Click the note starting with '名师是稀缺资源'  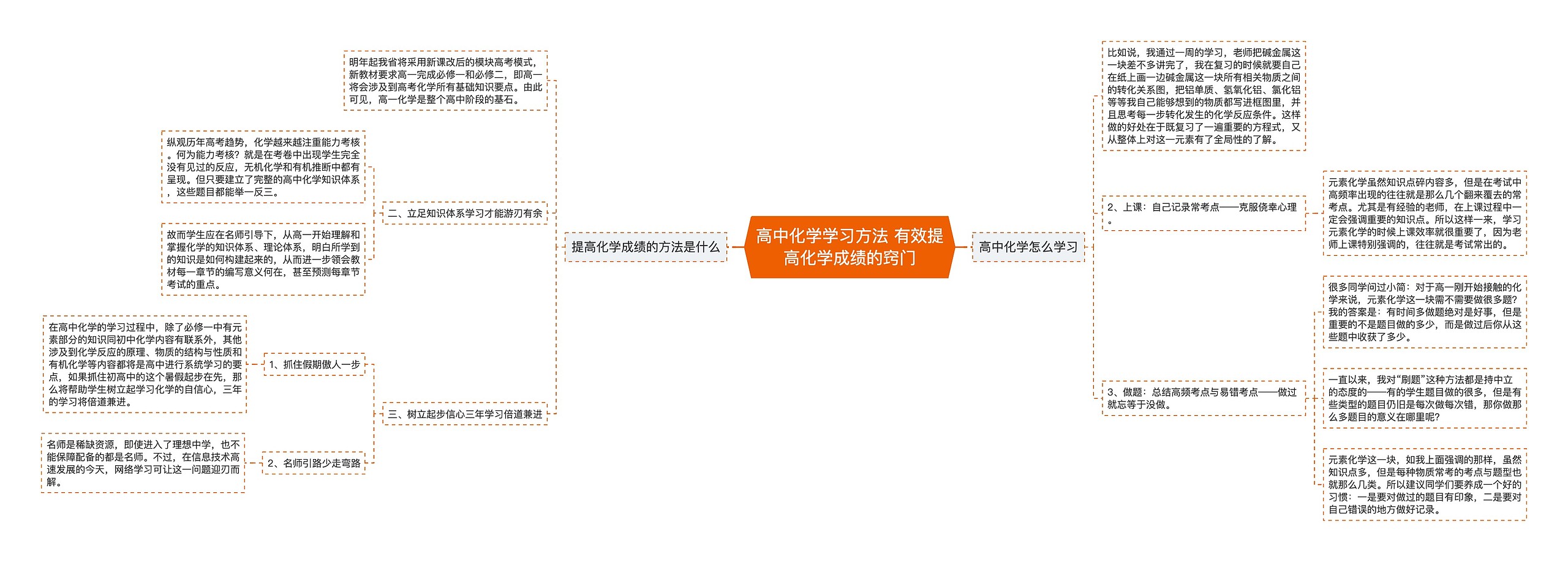pos(143,463)
